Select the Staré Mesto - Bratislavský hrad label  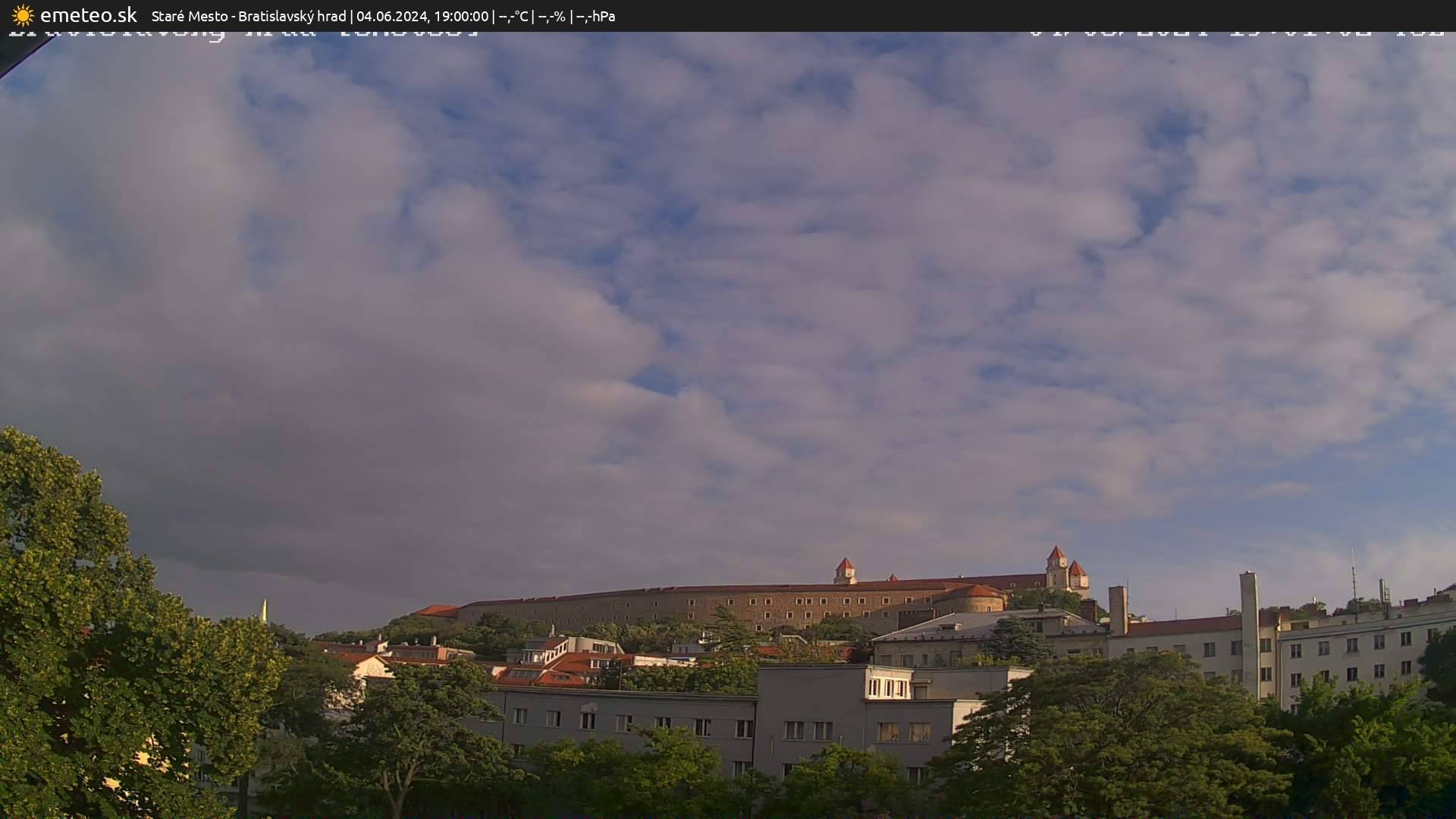pos(250,15)
